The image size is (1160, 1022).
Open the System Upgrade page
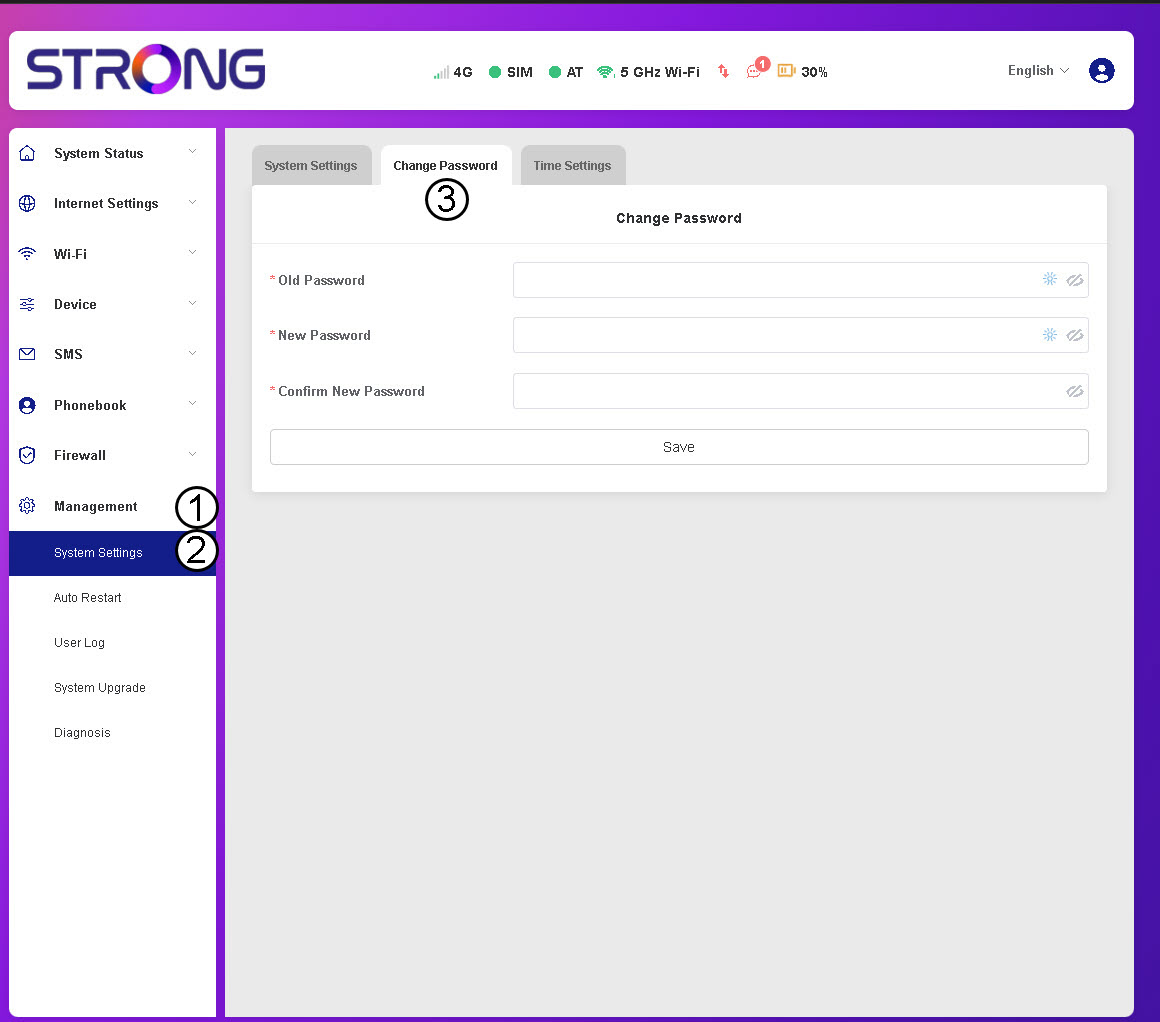(x=100, y=688)
